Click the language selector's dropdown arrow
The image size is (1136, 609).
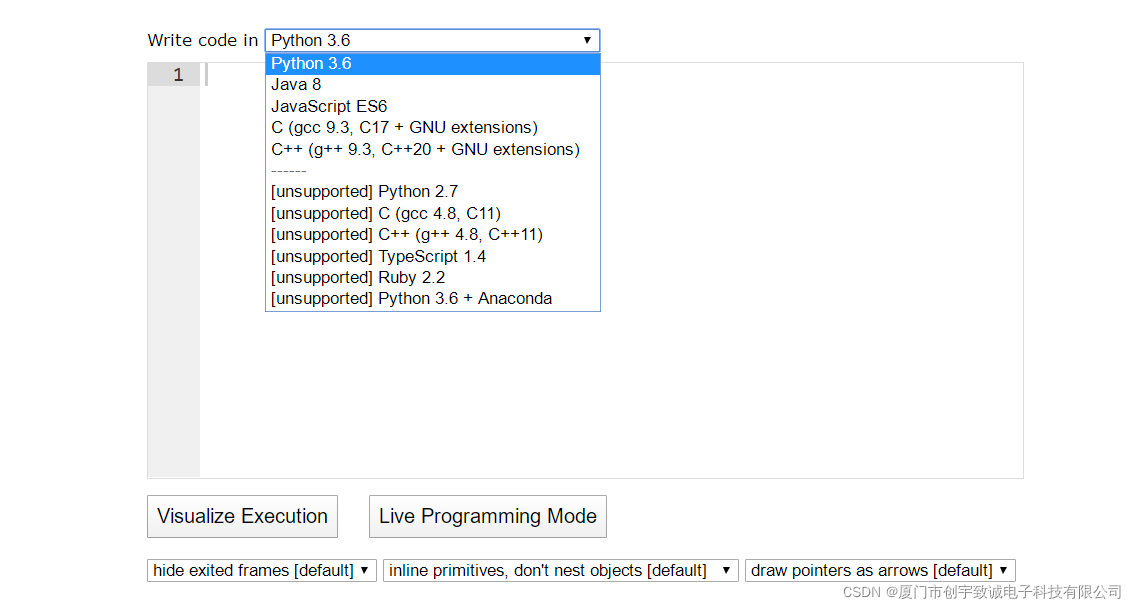tap(587, 40)
